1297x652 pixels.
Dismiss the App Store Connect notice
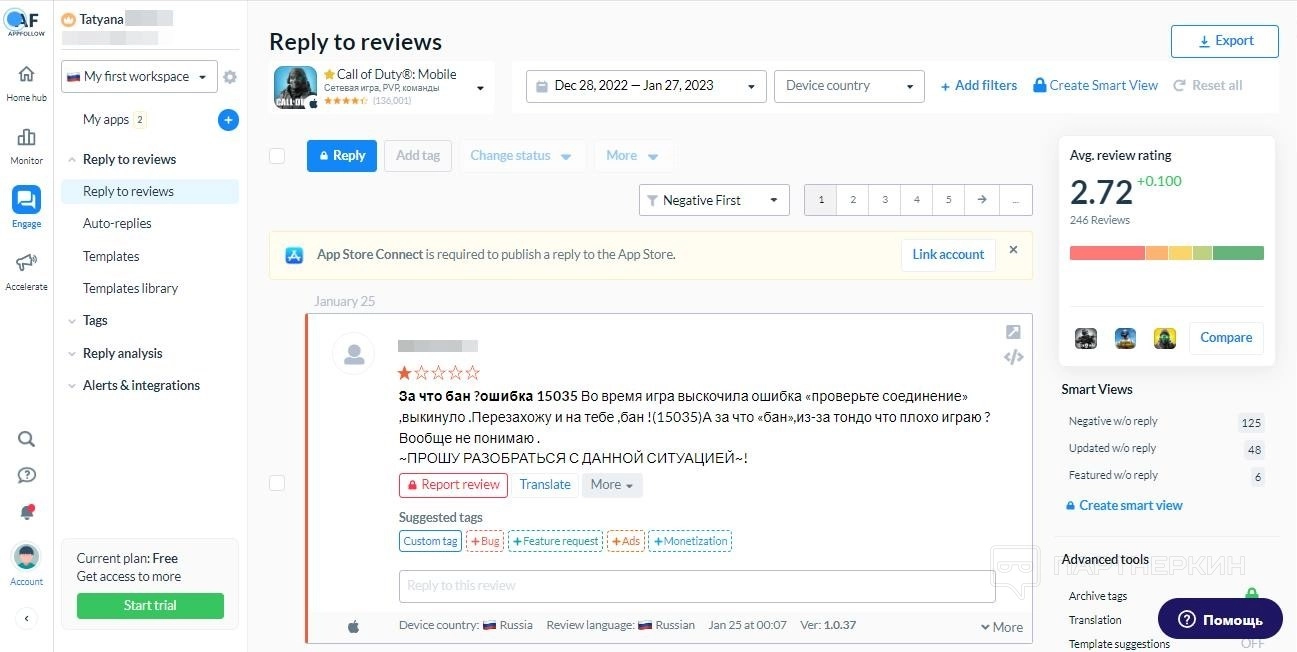1013,250
